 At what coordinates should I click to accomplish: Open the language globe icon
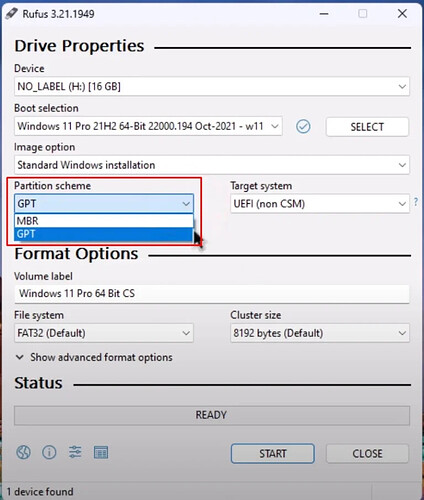23,452
